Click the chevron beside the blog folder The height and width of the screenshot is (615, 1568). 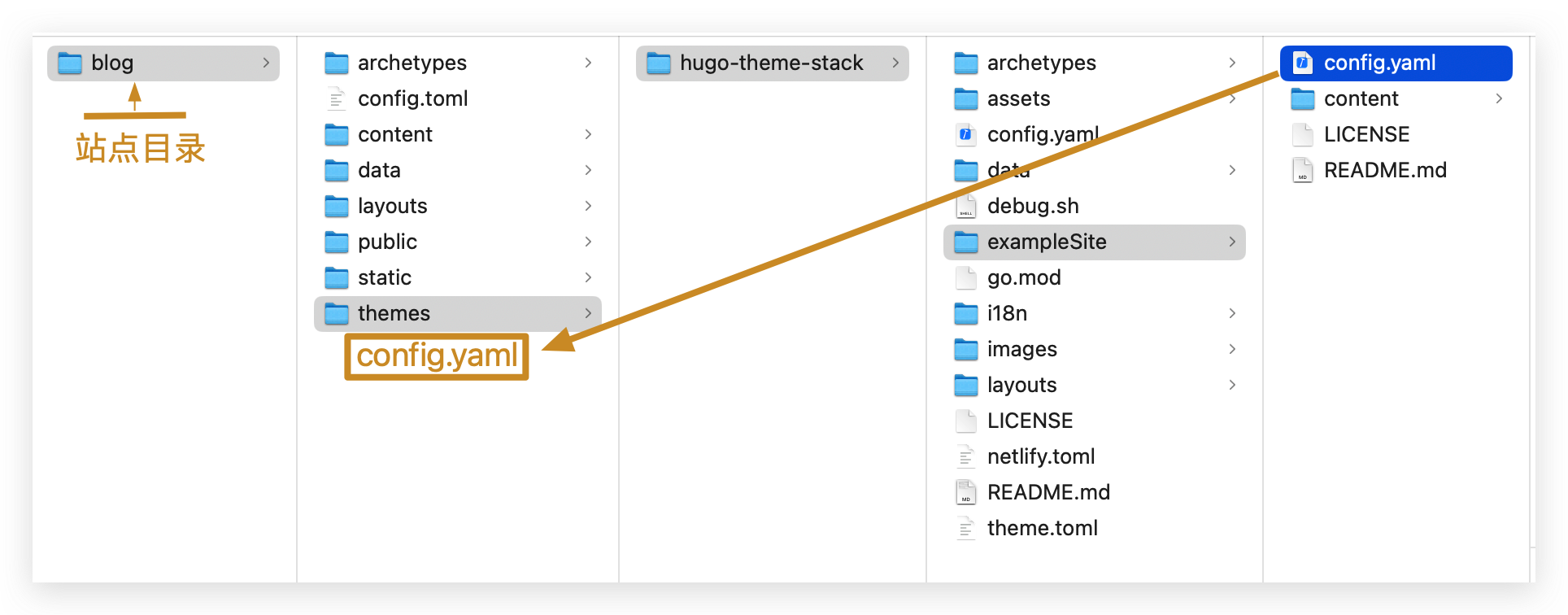(x=266, y=63)
